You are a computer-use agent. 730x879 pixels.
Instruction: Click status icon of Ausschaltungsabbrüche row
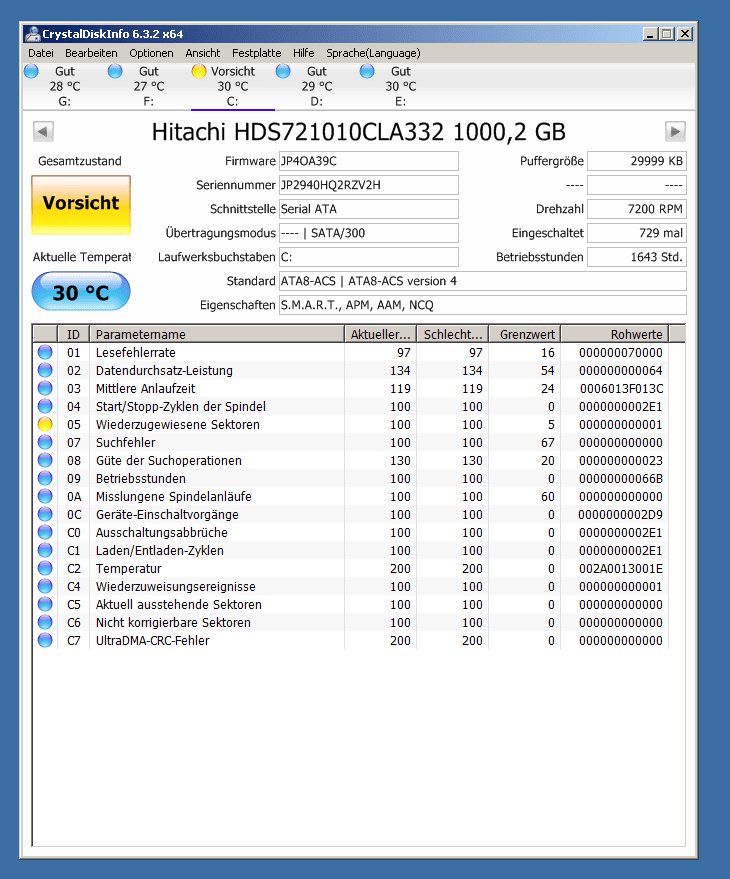[x=45, y=533]
